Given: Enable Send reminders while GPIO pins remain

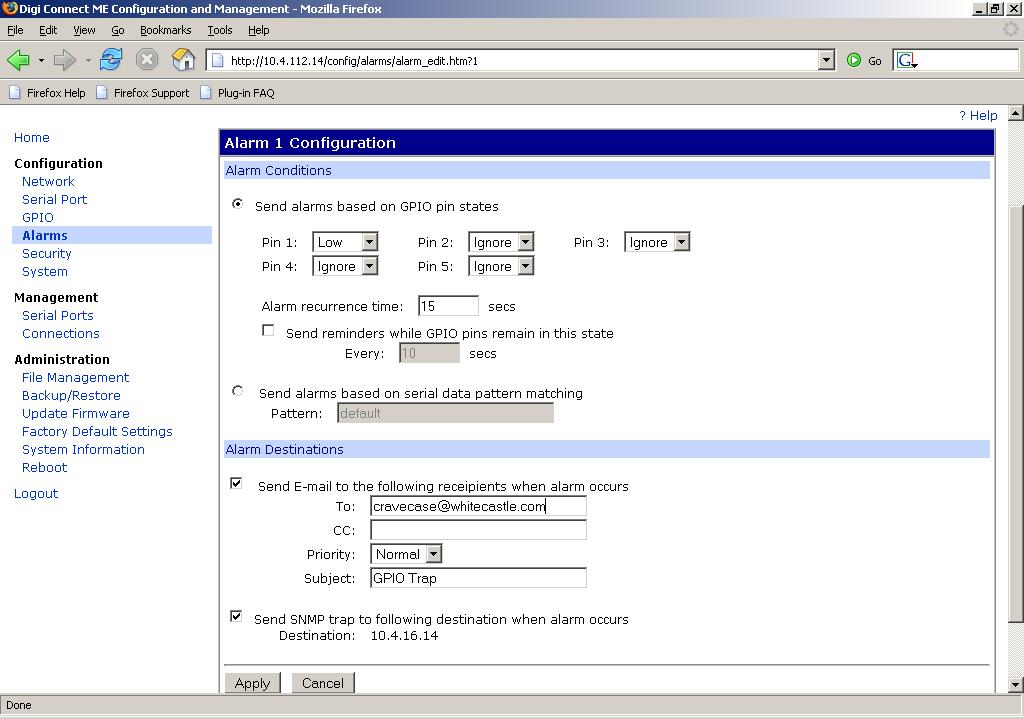Looking at the screenshot, I should point(268,331).
